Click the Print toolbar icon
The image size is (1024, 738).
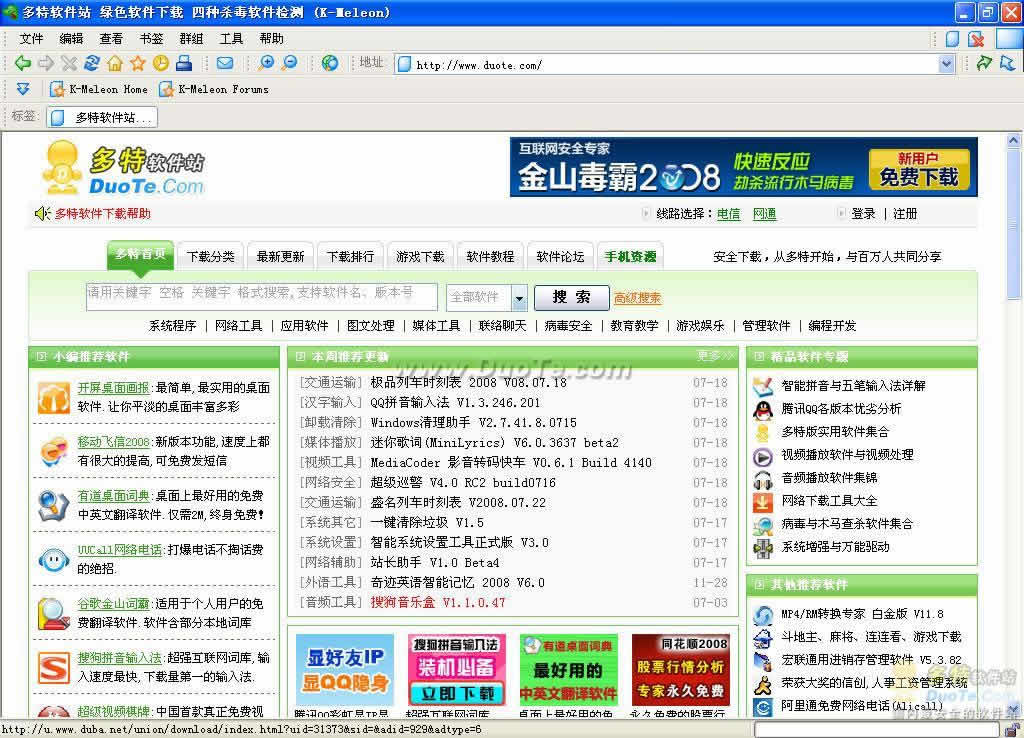coord(184,63)
